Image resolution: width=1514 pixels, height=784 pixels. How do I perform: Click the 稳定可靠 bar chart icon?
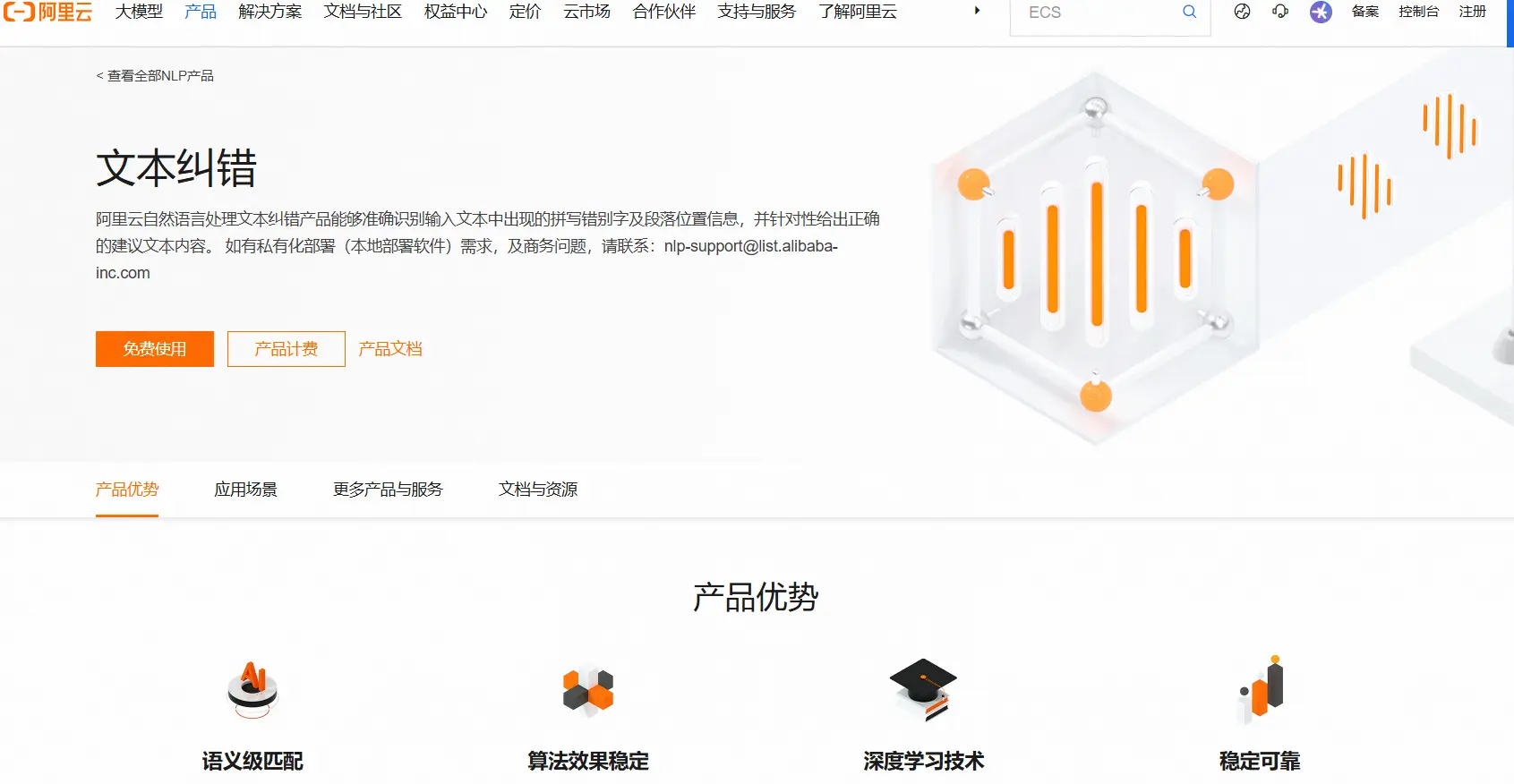[x=1261, y=689]
